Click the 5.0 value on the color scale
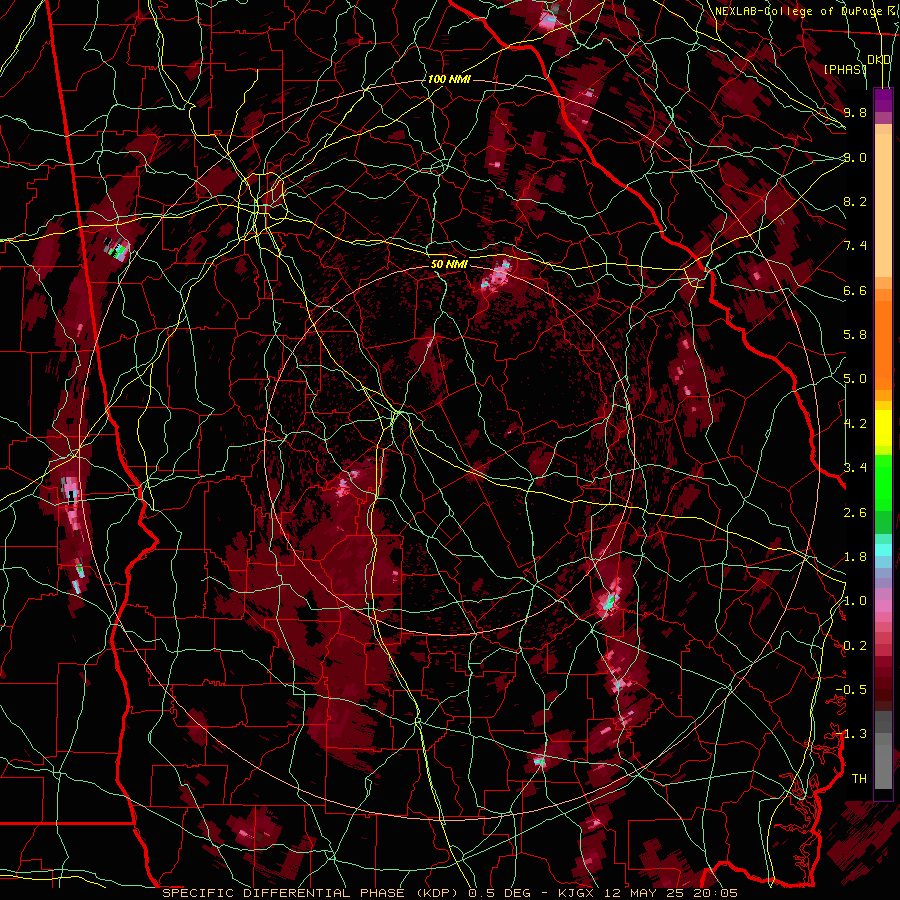The image size is (900, 900). pyautogui.click(x=855, y=379)
